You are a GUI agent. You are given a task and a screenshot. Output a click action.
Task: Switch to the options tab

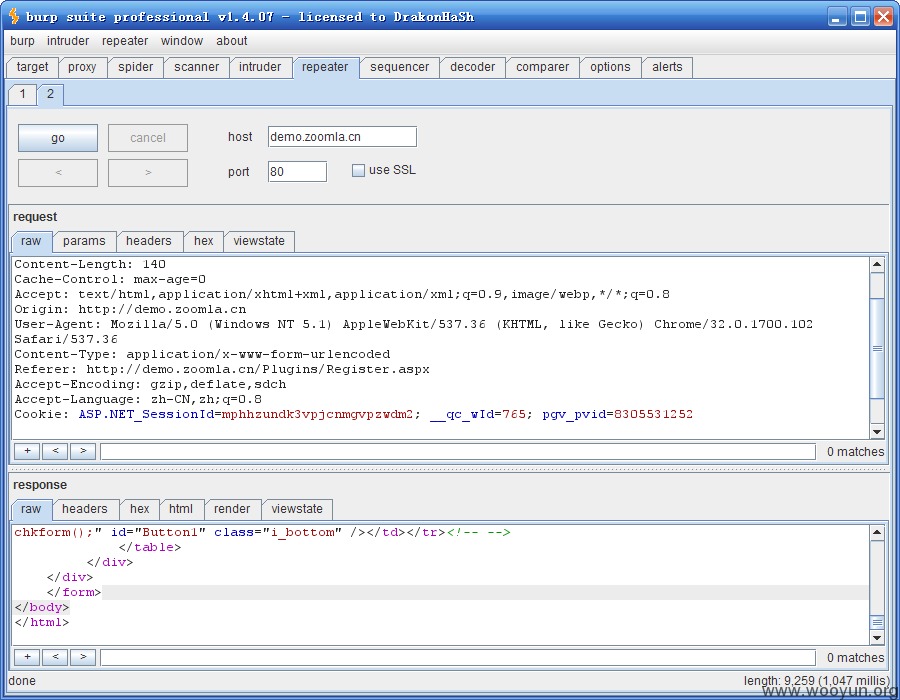610,67
